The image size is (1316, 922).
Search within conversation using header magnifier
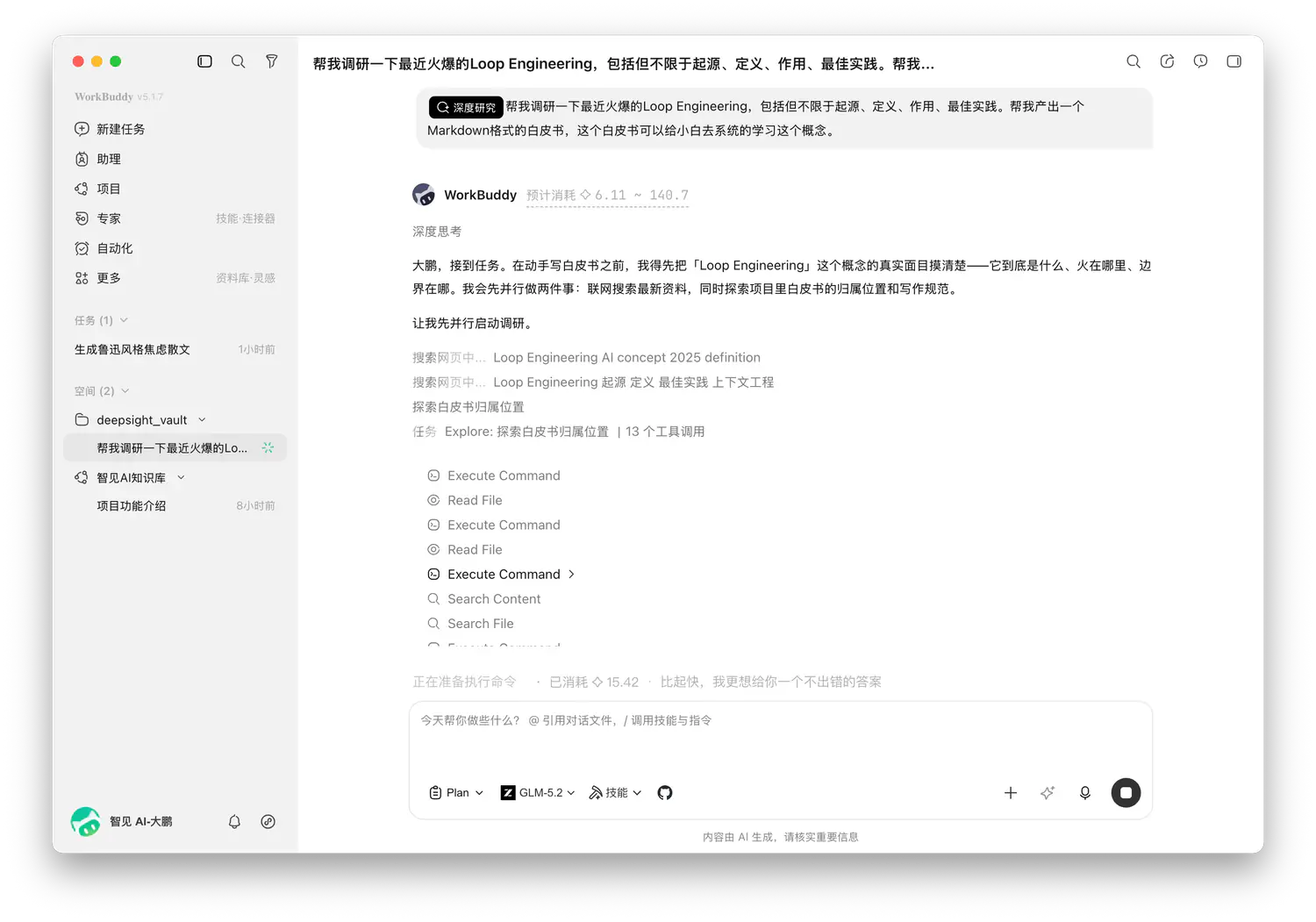coord(1134,61)
